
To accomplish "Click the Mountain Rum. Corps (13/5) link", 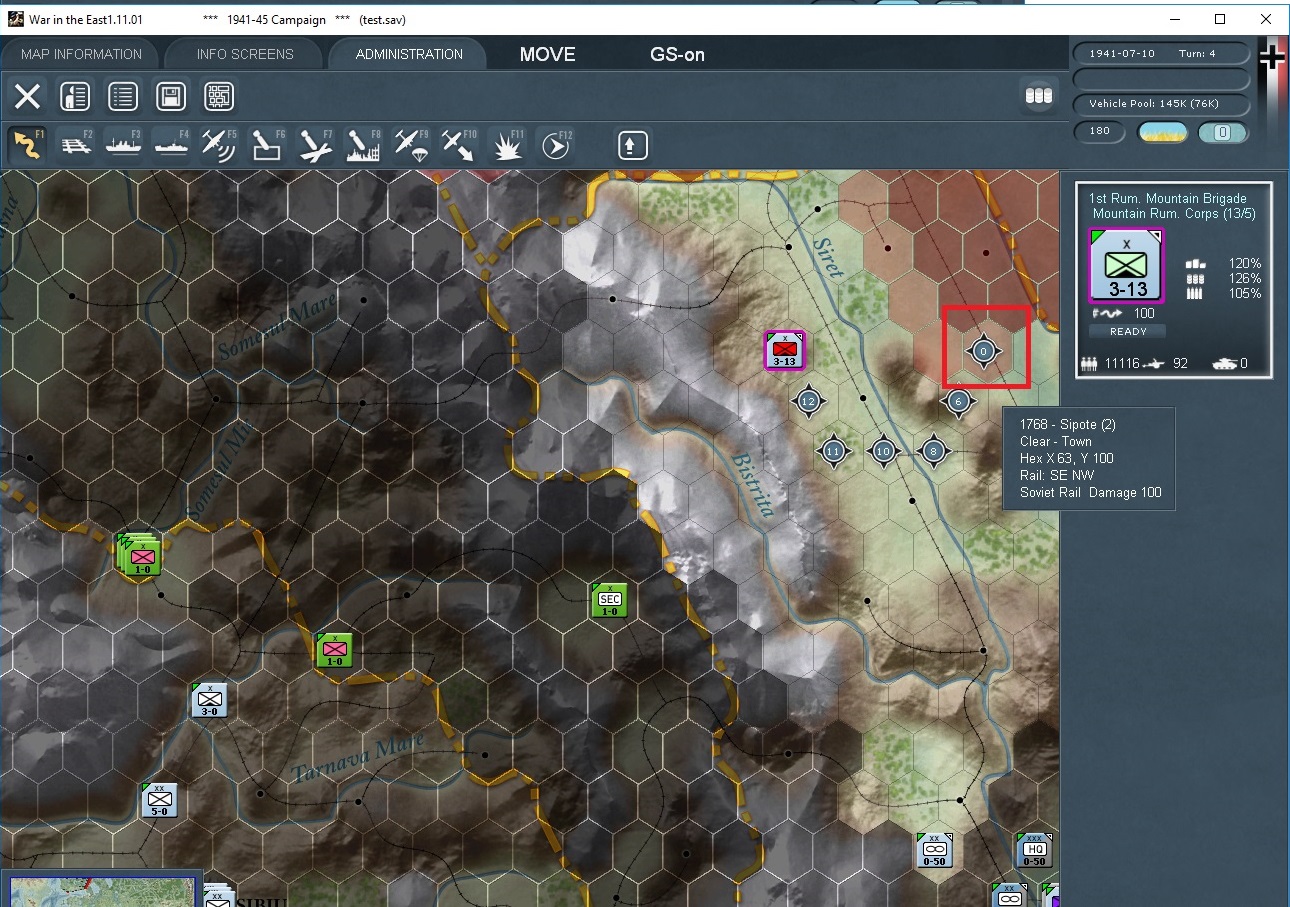I will (x=1173, y=213).
